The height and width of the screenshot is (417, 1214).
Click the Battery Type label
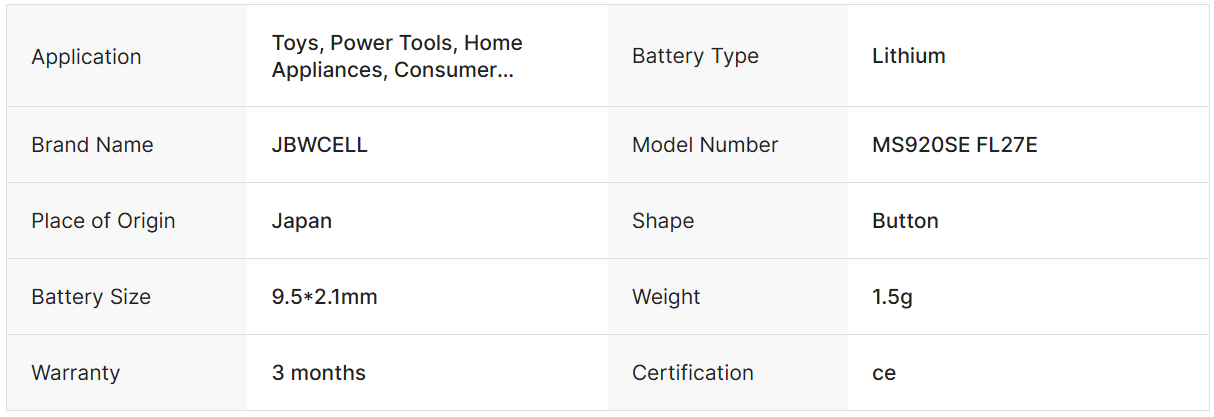coord(695,56)
